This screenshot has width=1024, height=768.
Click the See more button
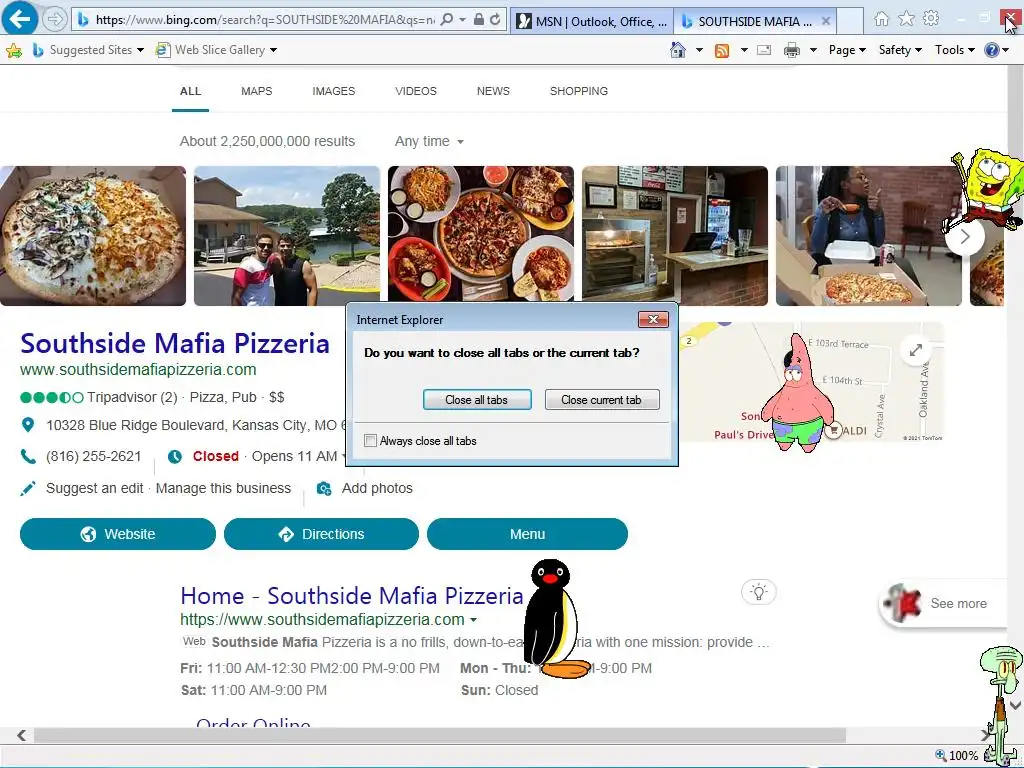click(942, 603)
